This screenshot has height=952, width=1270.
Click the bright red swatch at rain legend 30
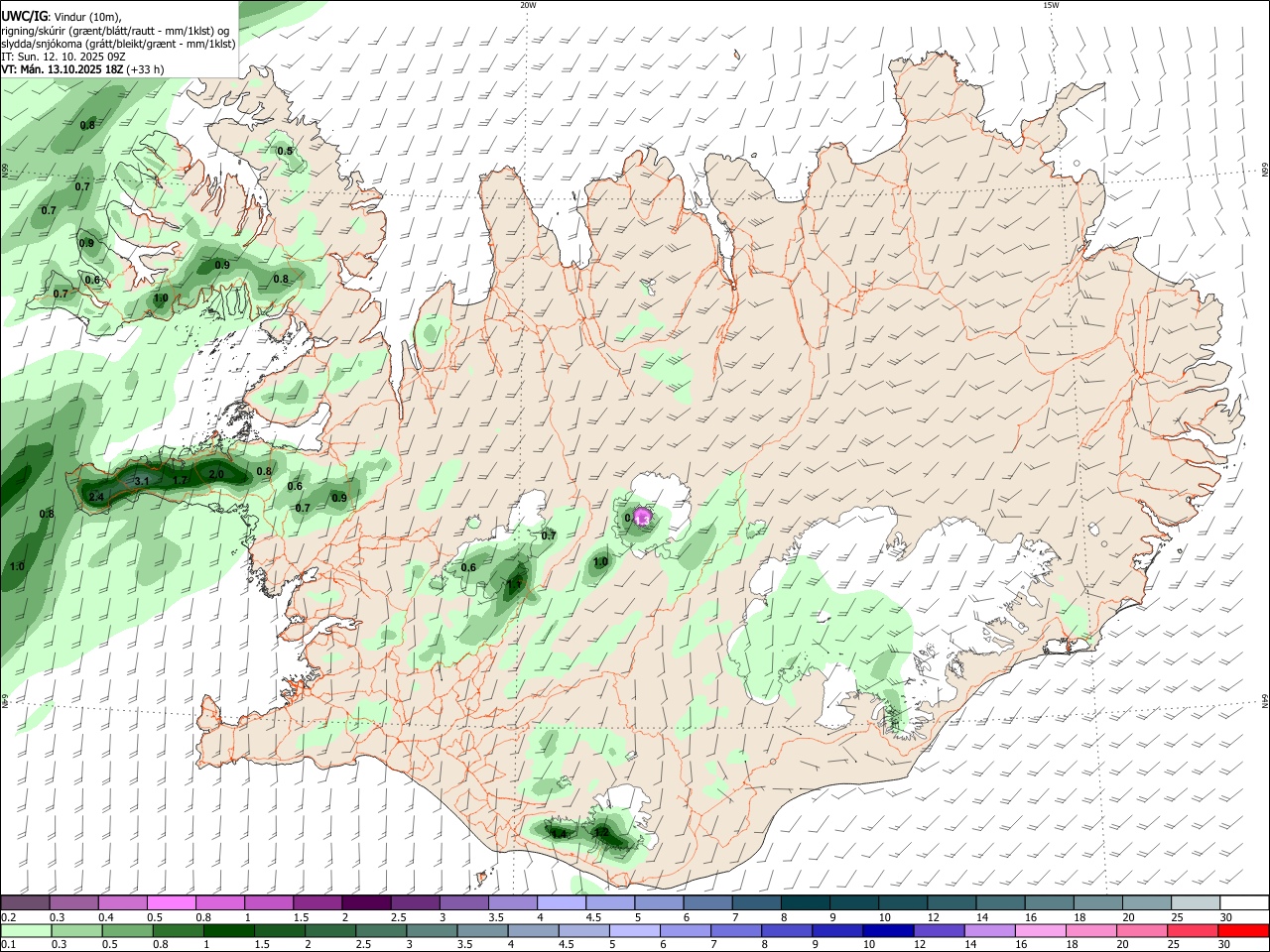pos(1242,930)
